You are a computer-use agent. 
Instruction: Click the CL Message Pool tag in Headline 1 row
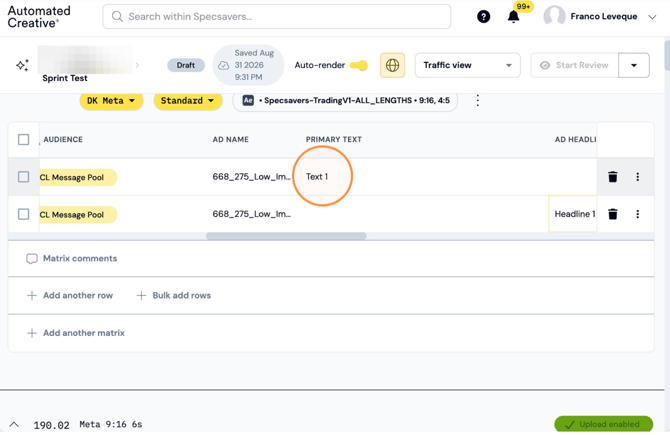coord(77,215)
